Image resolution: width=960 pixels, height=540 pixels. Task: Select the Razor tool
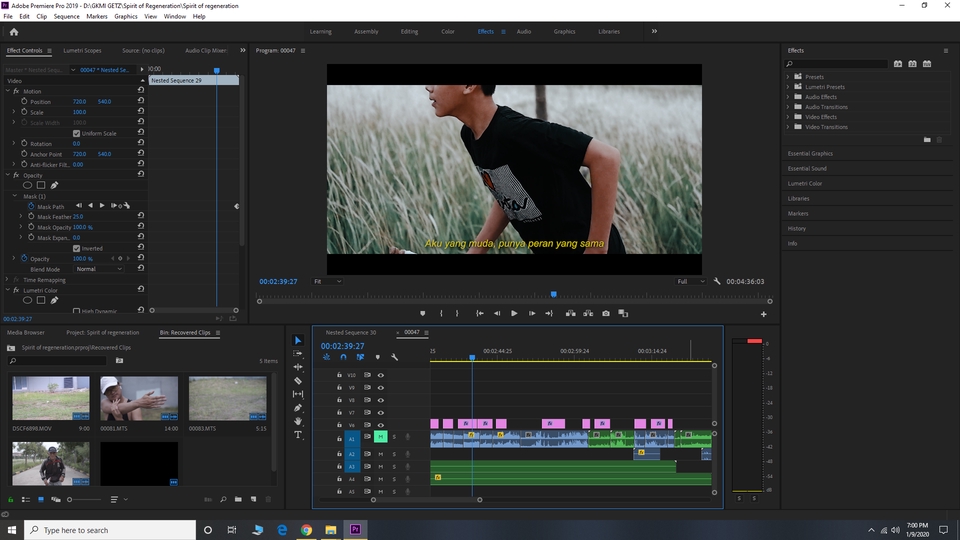pos(298,381)
